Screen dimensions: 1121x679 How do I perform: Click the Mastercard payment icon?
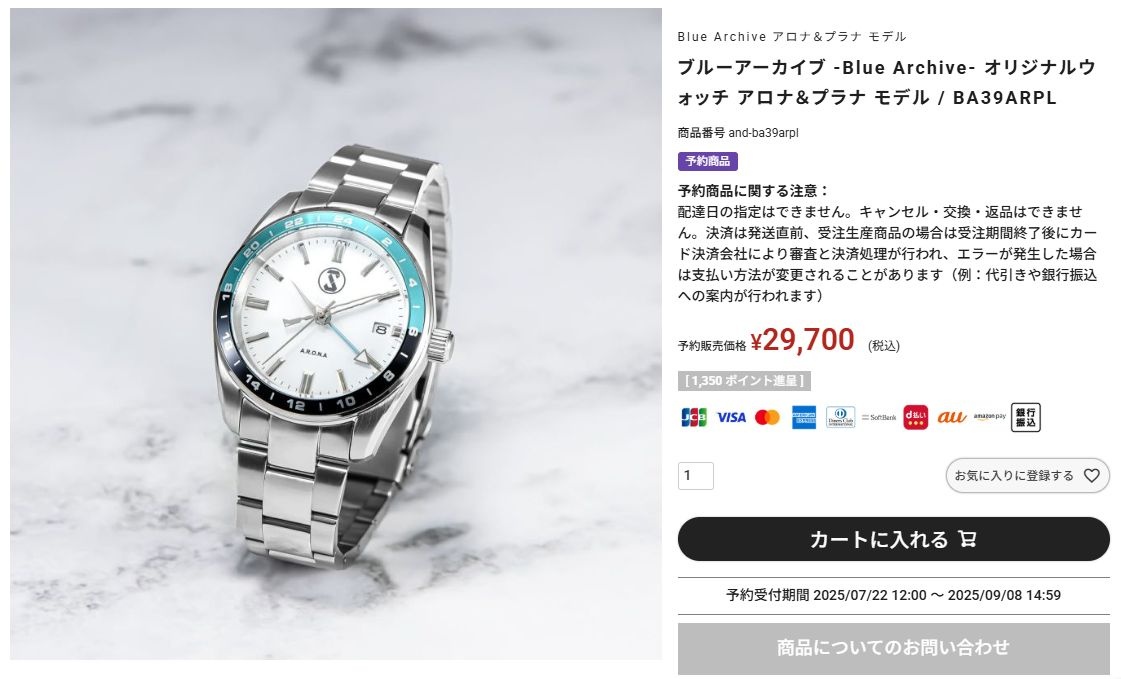(x=767, y=417)
